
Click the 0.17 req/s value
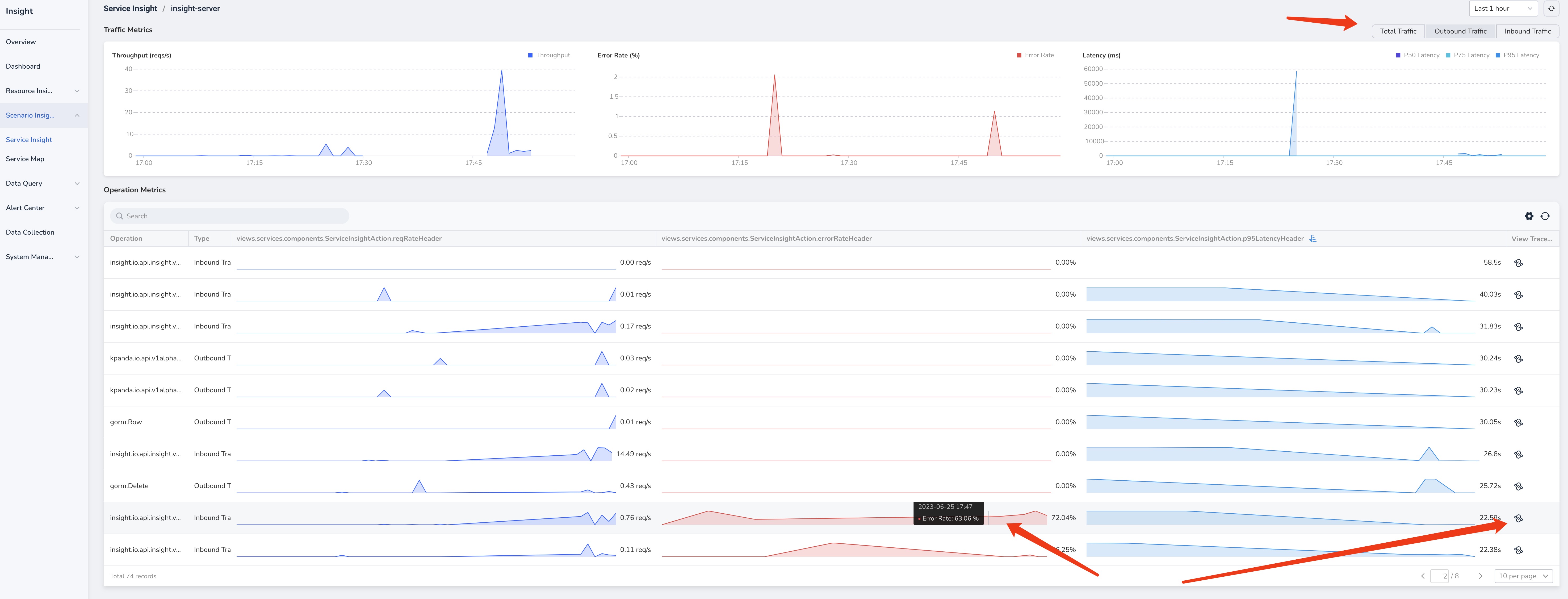(635, 326)
